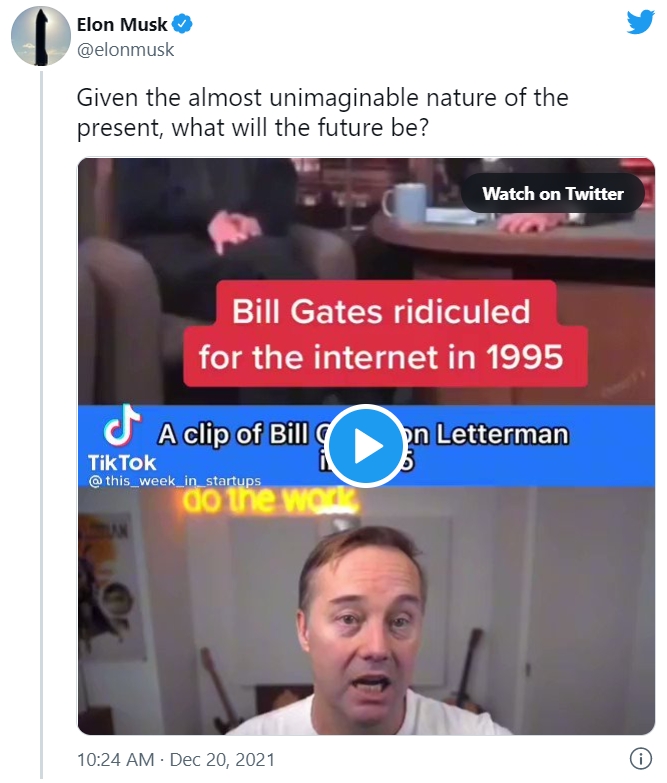Click the Dec 20, 2021 date

tap(222, 760)
